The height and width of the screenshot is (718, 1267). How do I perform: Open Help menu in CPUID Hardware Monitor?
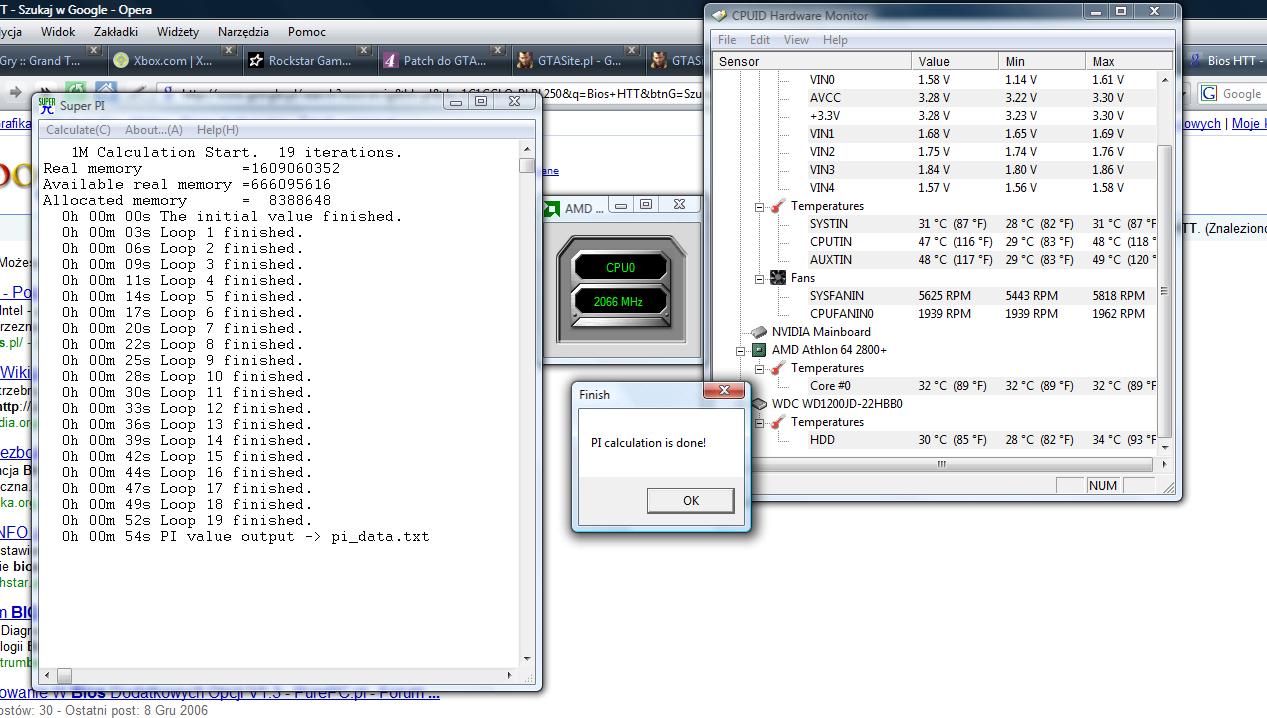click(x=835, y=40)
